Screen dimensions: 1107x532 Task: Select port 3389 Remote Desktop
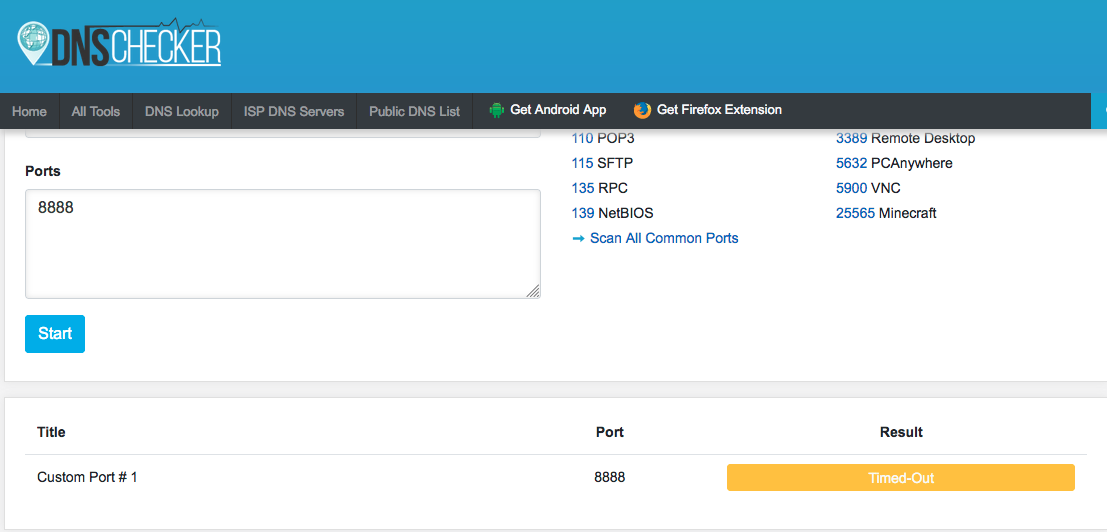click(905, 138)
